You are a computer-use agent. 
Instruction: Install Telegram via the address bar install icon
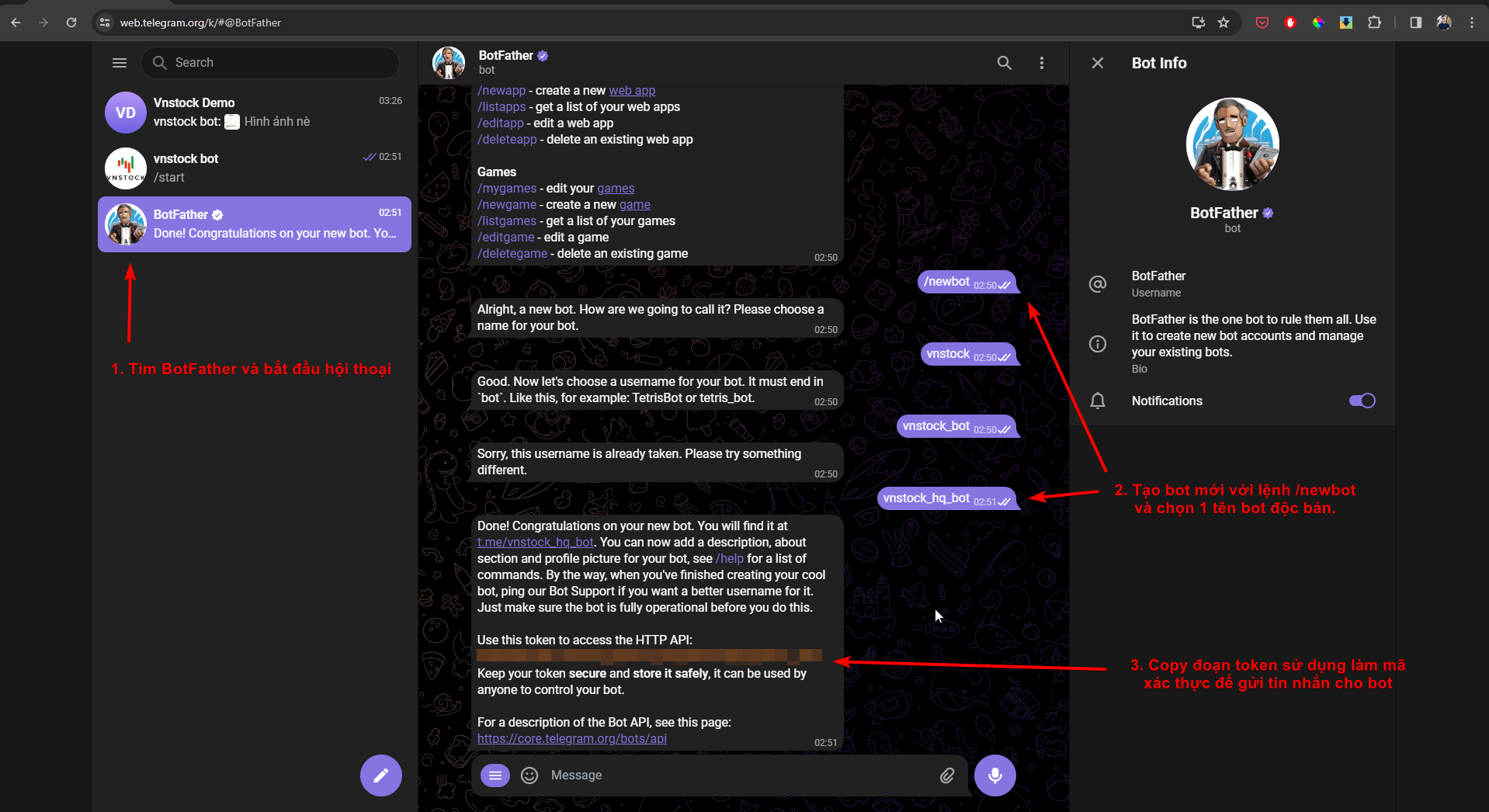tap(1198, 23)
